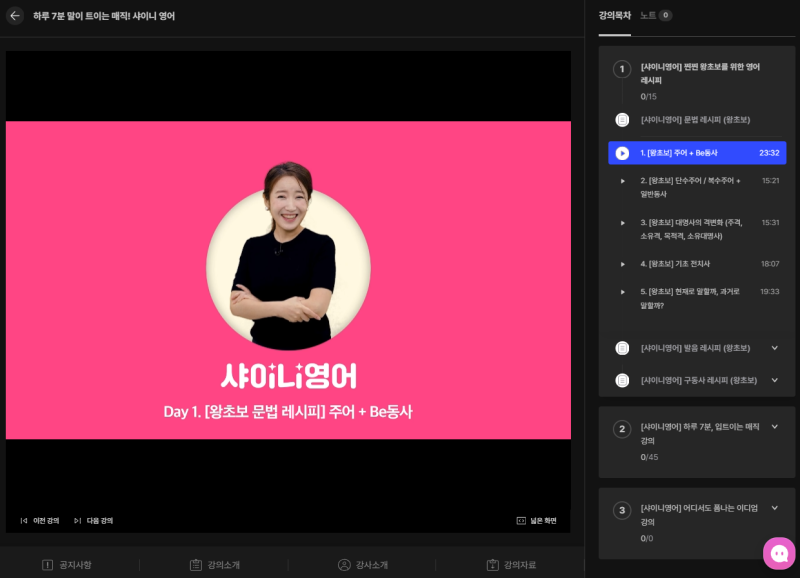The height and width of the screenshot is (578, 800).
Task: Play lecture 1 주어 + Be동사 icon
Action: (x=622, y=153)
